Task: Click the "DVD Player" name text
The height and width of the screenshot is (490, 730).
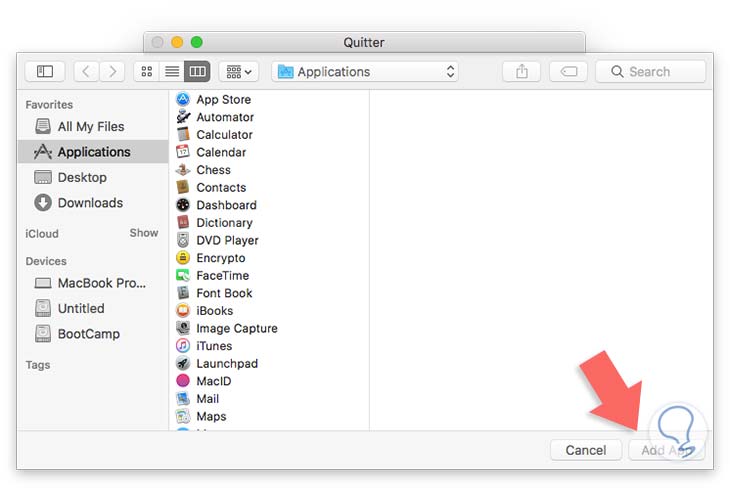Action: pos(227,240)
